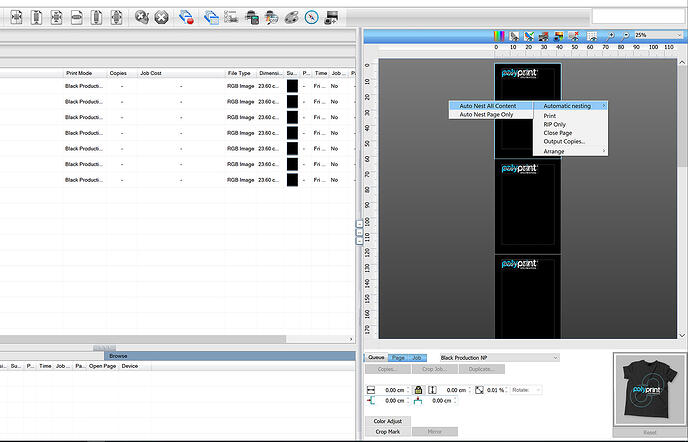Click the scale percent field showing 0.01 %

point(497,390)
